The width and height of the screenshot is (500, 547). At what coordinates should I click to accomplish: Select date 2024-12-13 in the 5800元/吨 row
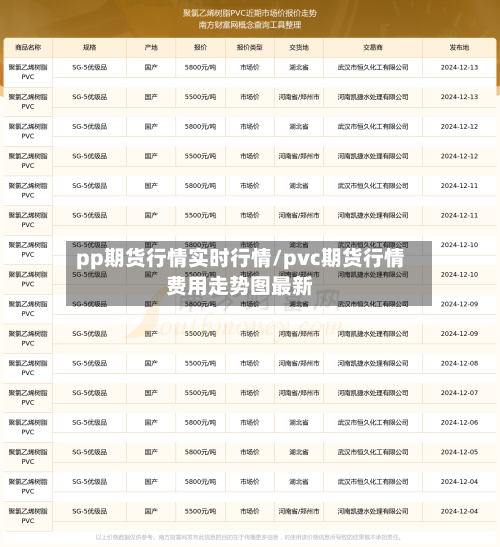coord(459,67)
